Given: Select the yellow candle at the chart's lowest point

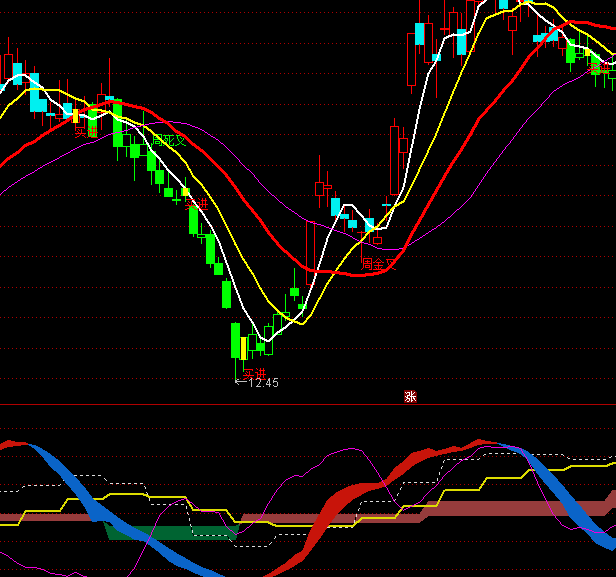Looking at the screenshot, I should point(243,348).
